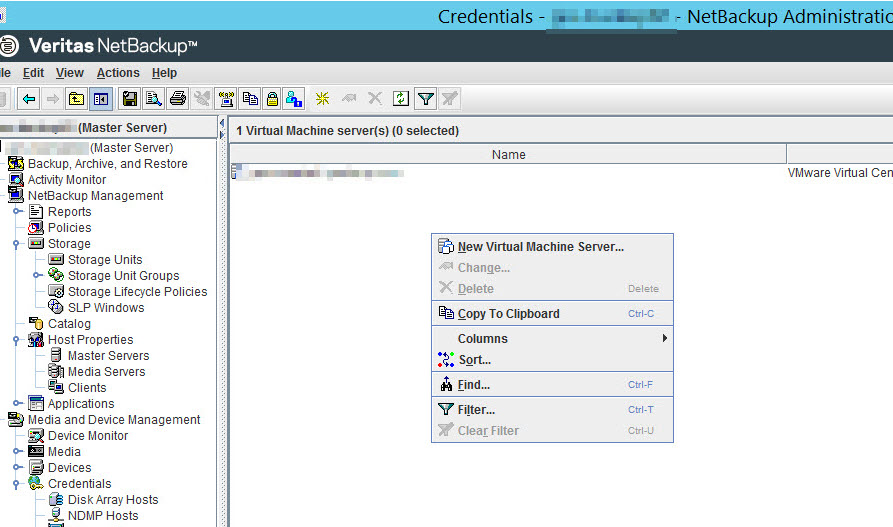Open the Columns submenu

pyautogui.click(x=552, y=338)
